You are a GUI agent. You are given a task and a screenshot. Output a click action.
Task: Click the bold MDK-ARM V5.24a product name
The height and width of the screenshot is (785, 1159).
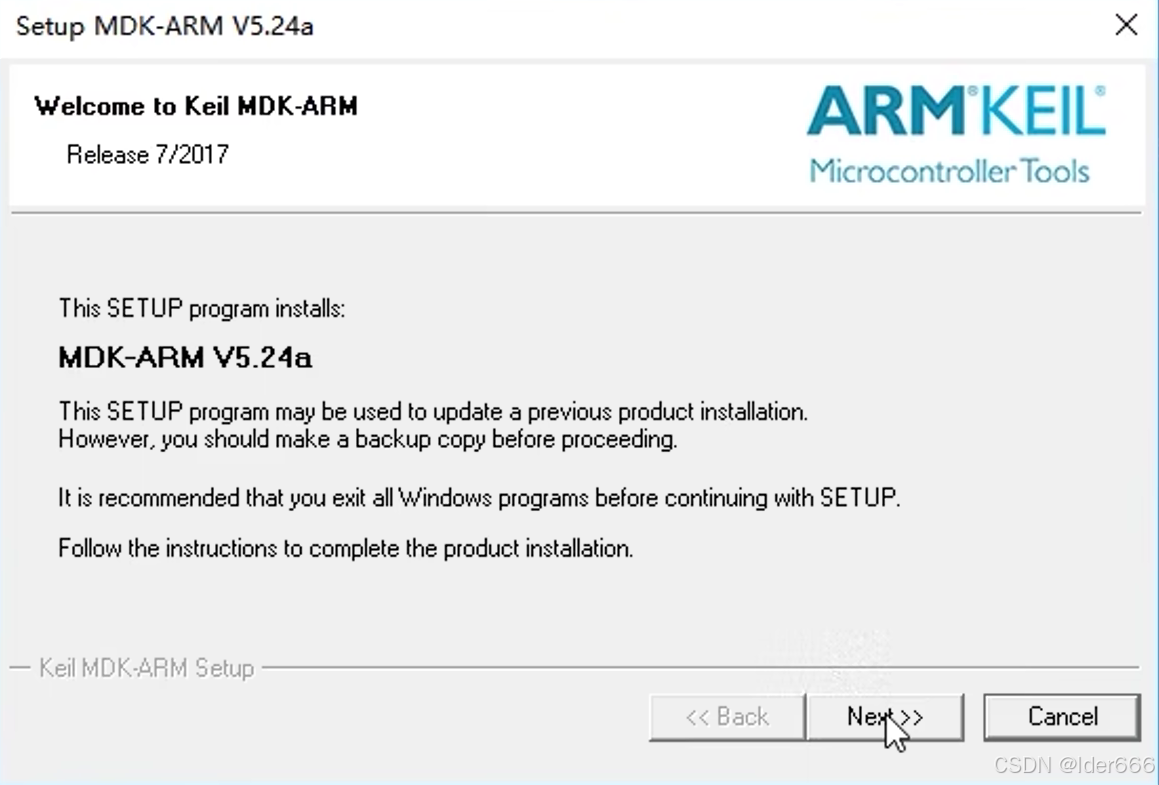point(185,358)
